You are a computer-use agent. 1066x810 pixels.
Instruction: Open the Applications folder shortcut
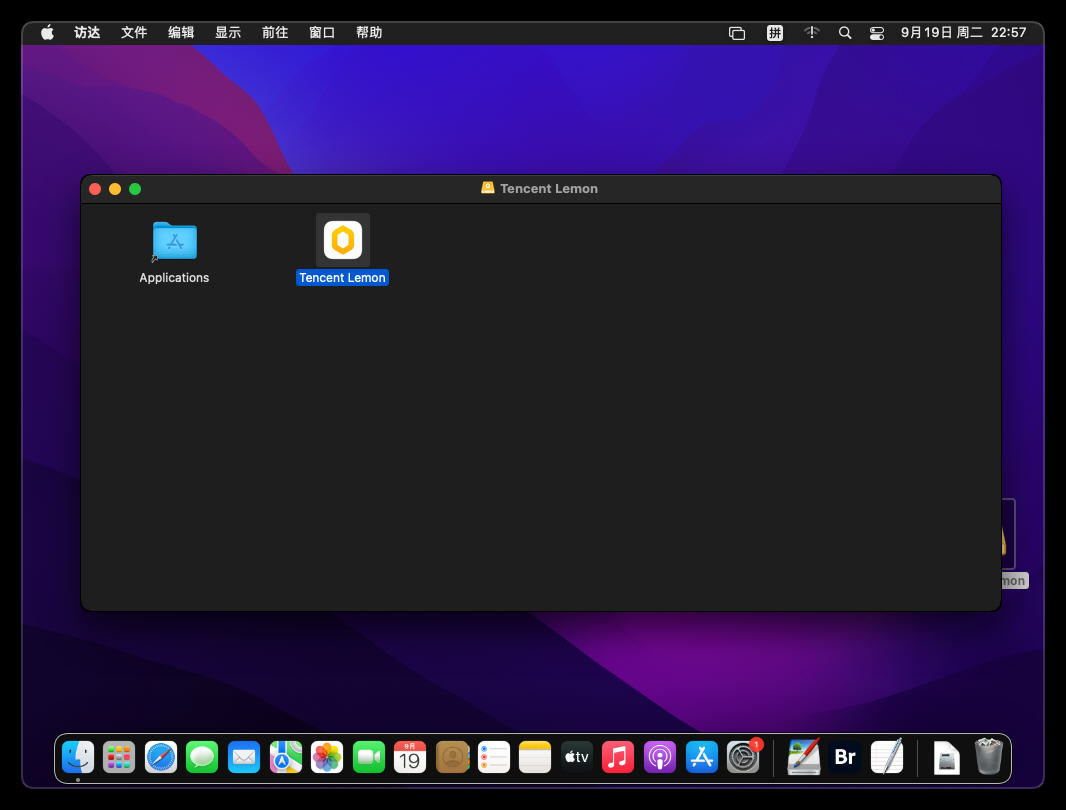click(175, 241)
